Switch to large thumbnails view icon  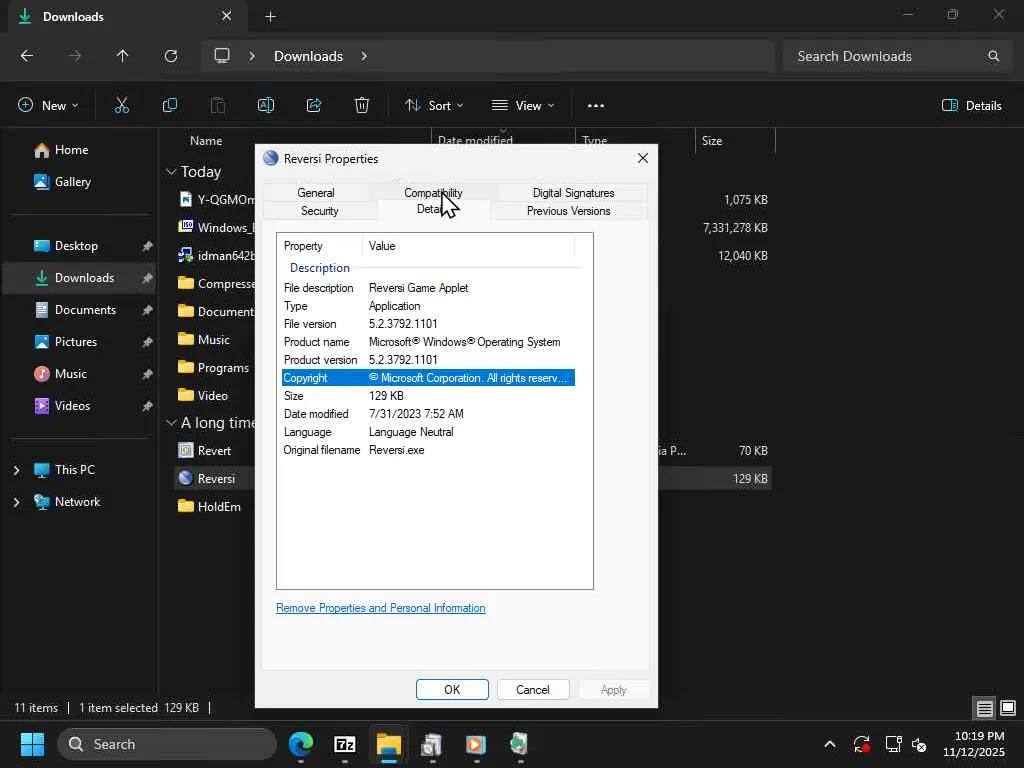(1008, 708)
